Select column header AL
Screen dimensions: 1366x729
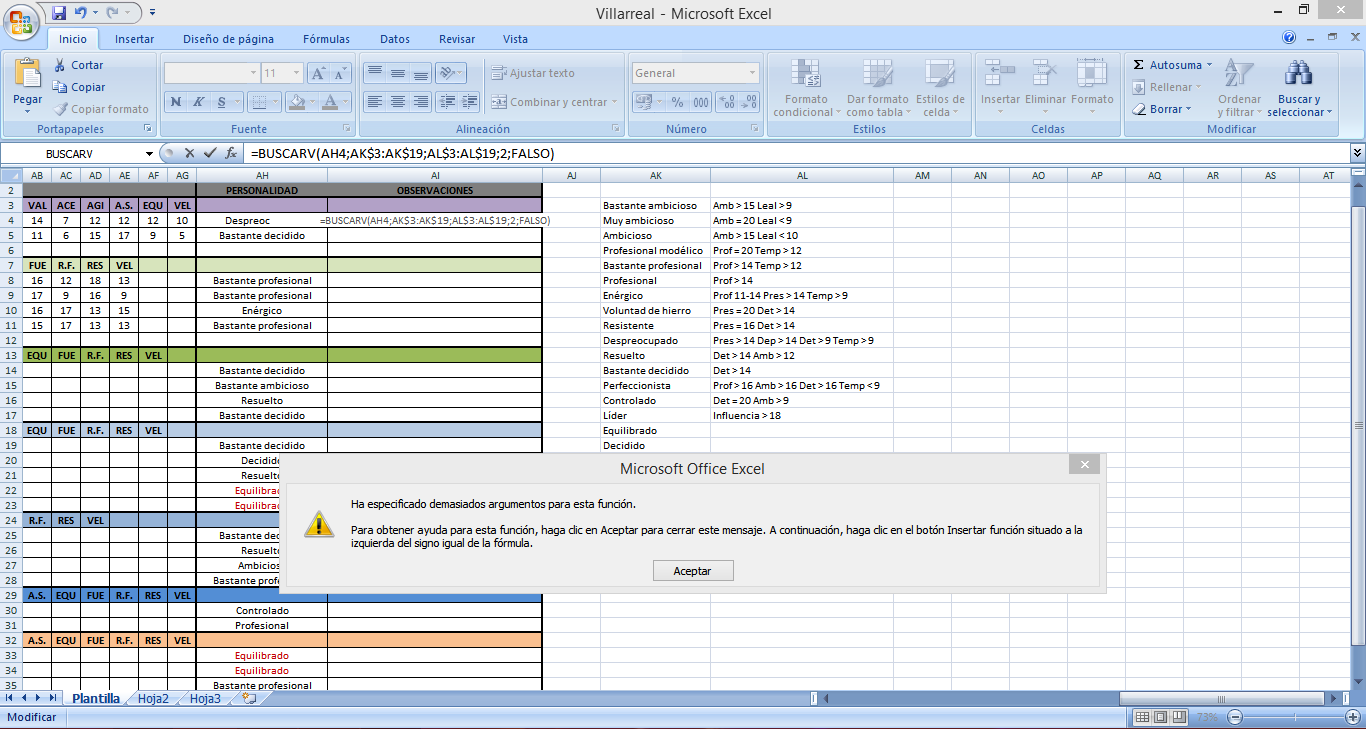point(802,176)
